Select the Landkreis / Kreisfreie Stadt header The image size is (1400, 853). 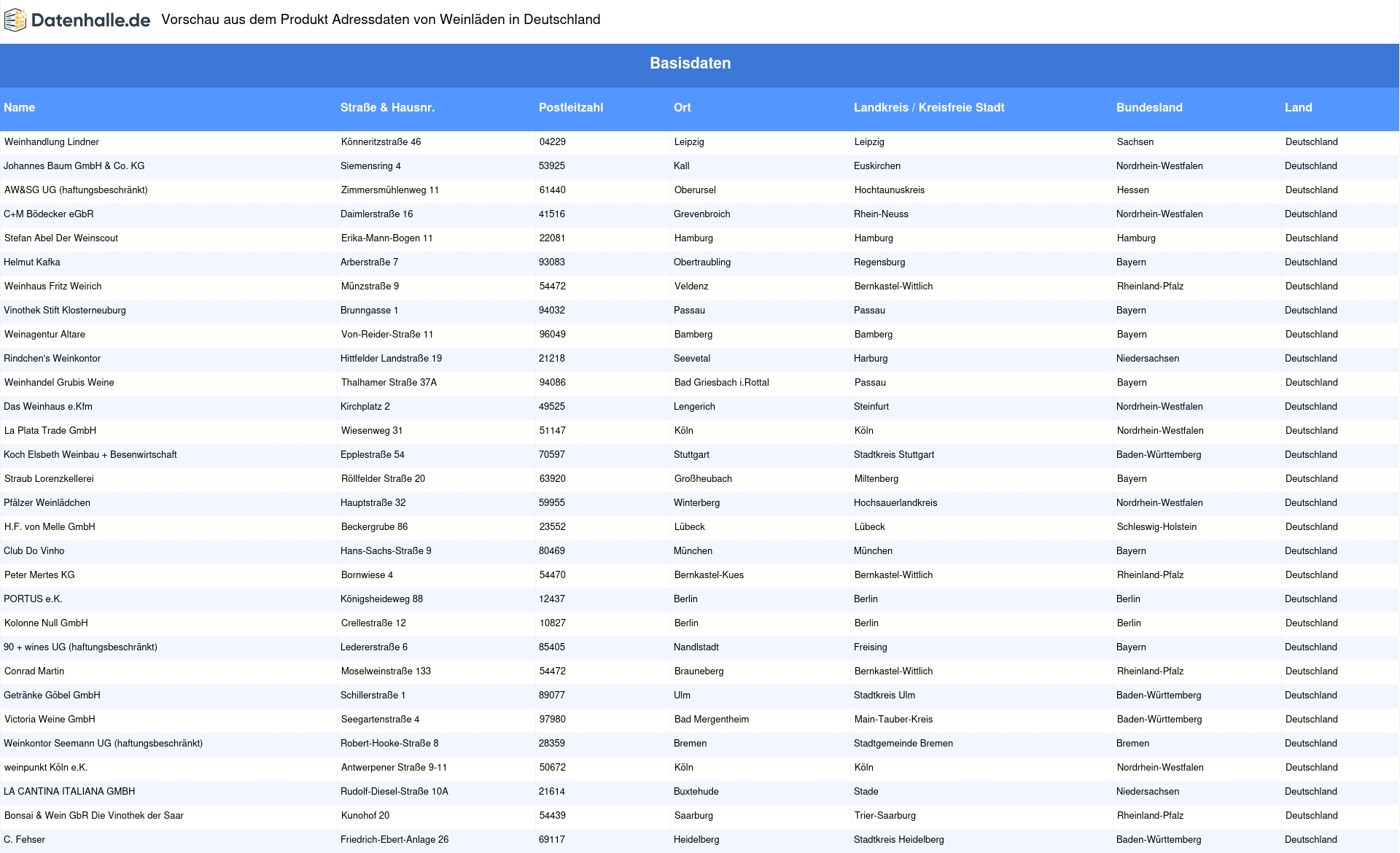click(929, 107)
